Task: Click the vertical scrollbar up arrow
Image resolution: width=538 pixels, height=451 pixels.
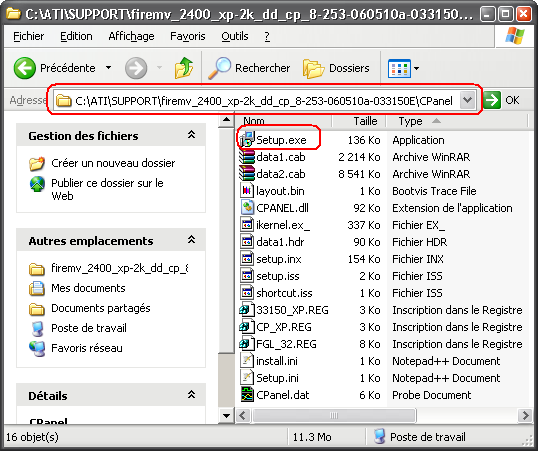Action: click(x=226, y=120)
